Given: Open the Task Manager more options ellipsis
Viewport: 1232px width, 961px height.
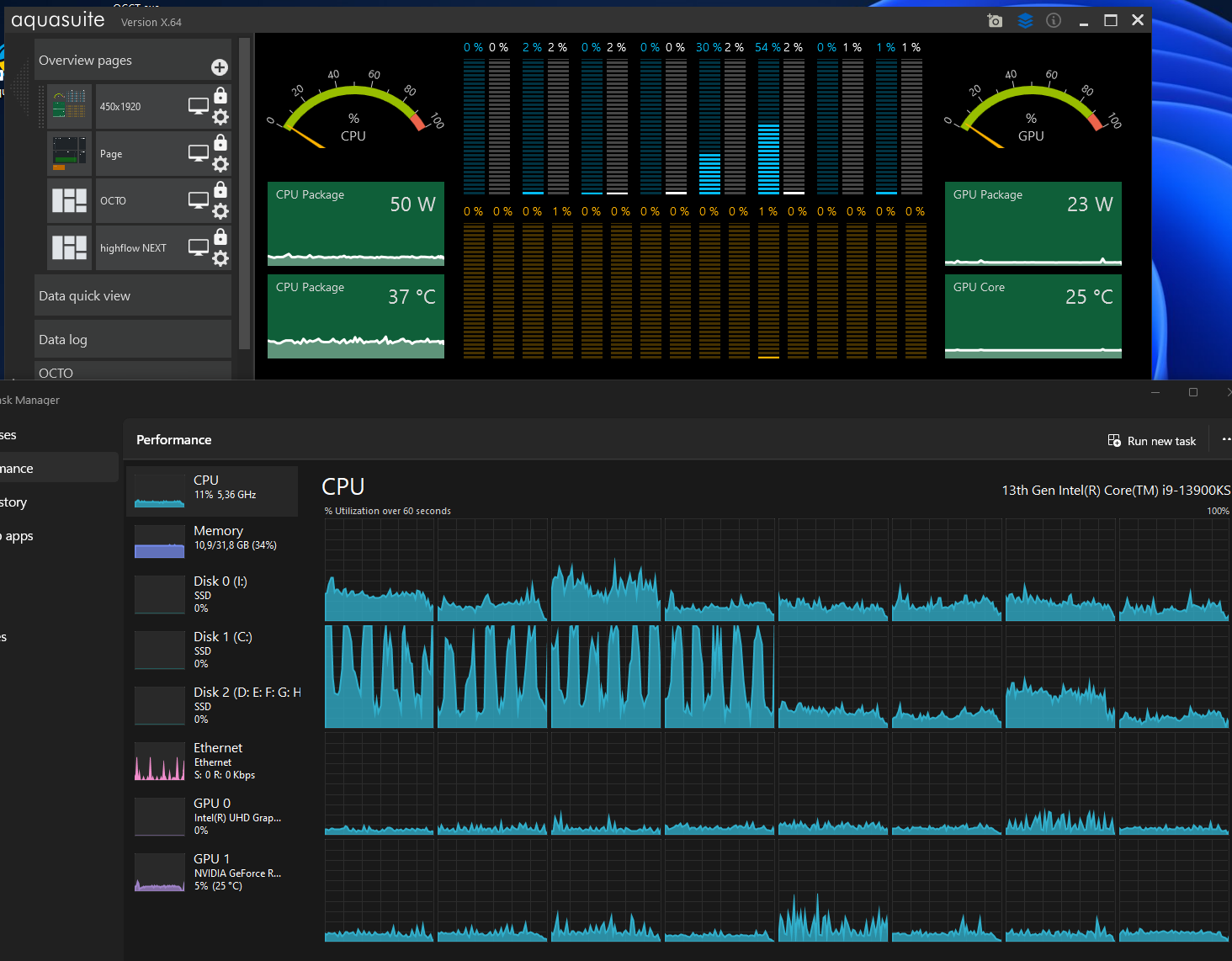Looking at the screenshot, I should tap(1225, 440).
